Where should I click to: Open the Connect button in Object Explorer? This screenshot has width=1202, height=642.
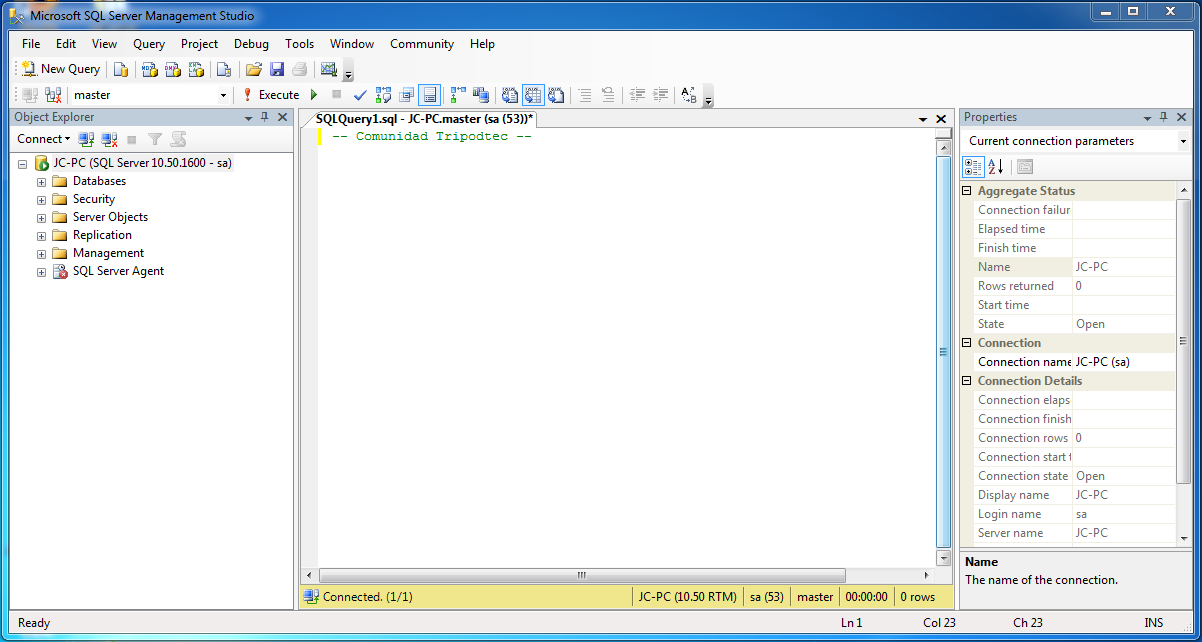[43, 139]
